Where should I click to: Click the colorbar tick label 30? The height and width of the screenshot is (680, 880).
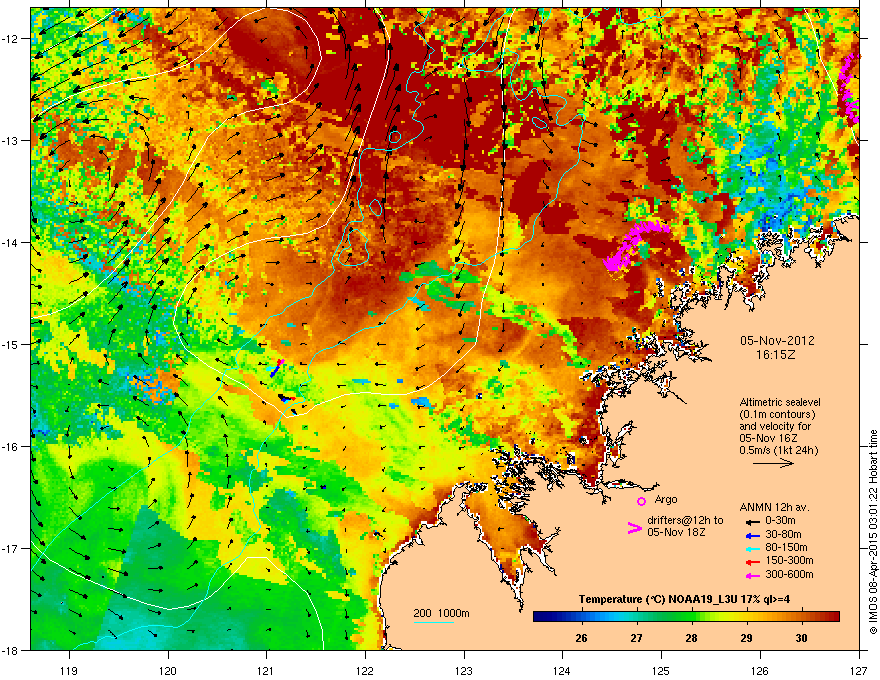pyautogui.click(x=801, y=638)
